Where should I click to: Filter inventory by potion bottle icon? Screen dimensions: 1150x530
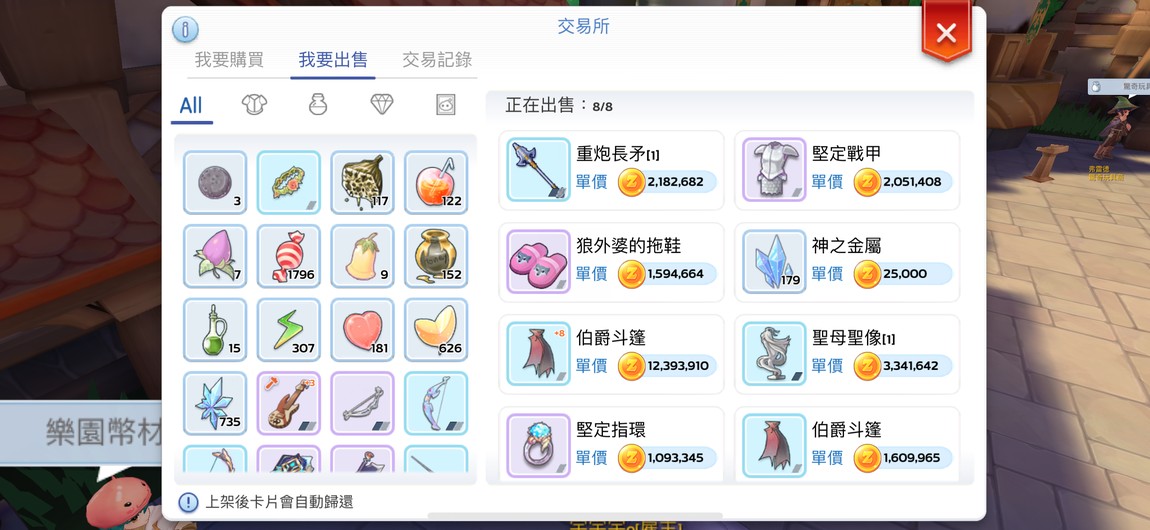coord(318,105)
